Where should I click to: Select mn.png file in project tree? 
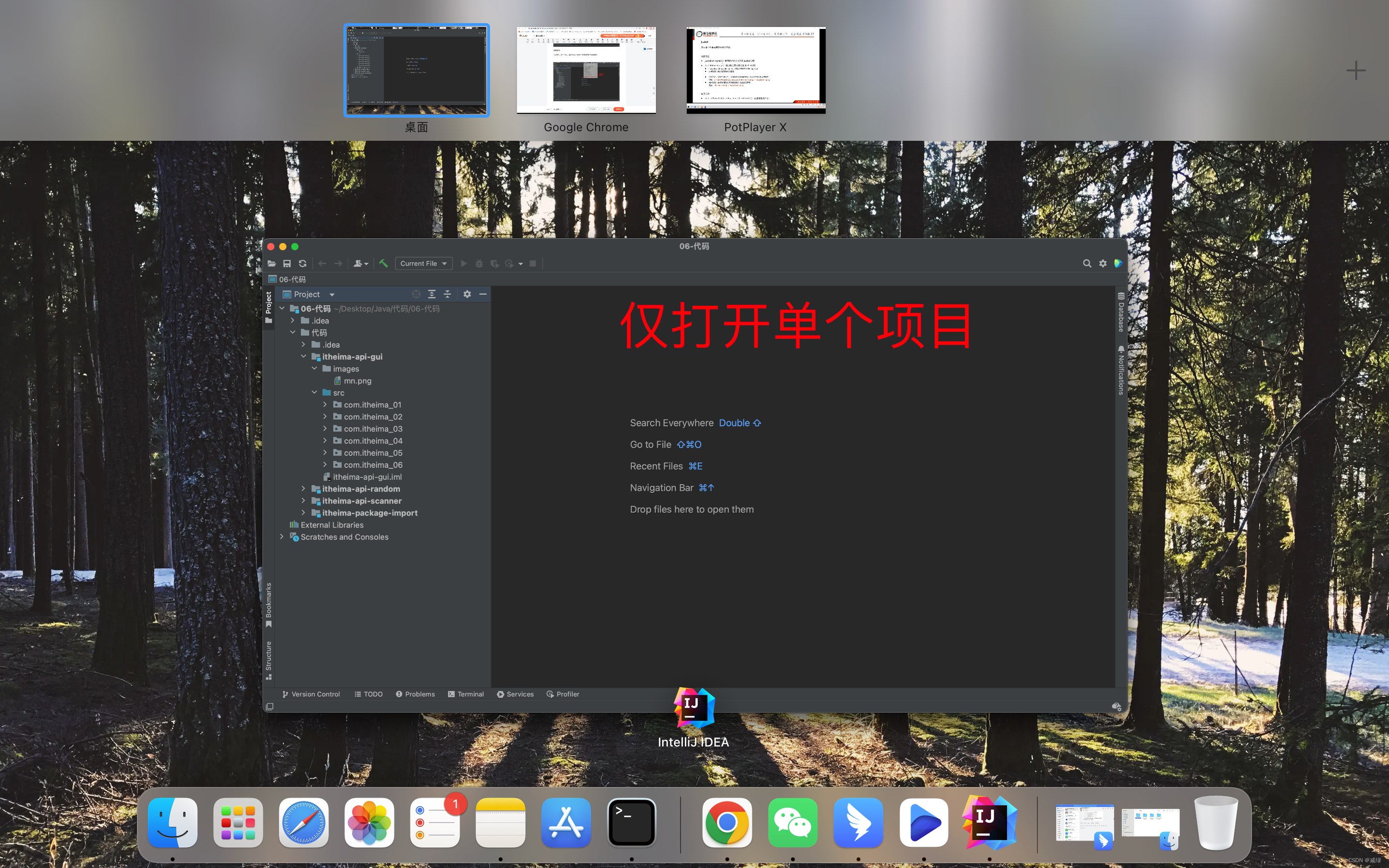point(357,380)
